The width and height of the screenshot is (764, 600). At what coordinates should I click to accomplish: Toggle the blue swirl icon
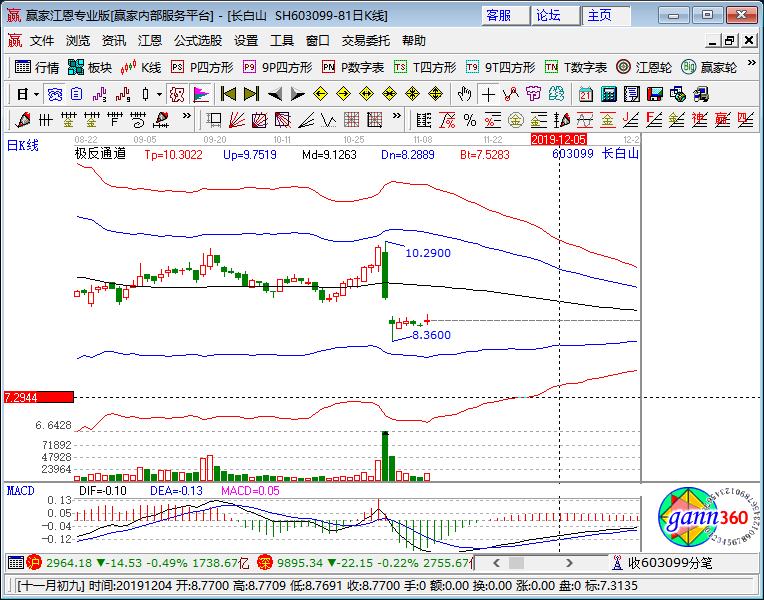coord(55,94)
